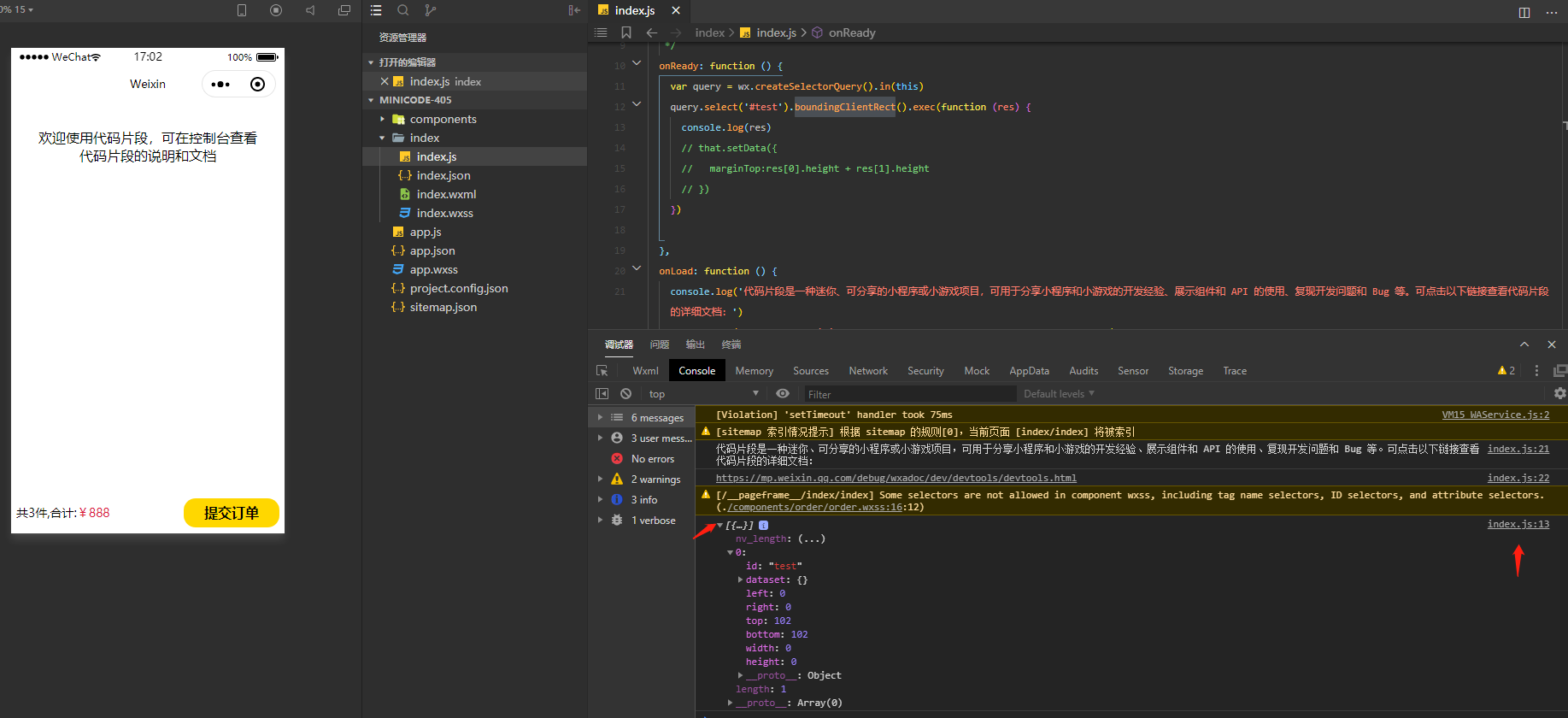Screen dimensions: 1568x718
Task: Open the Network devtools tab
Action: pyautogui.click(x=868, y=371)
